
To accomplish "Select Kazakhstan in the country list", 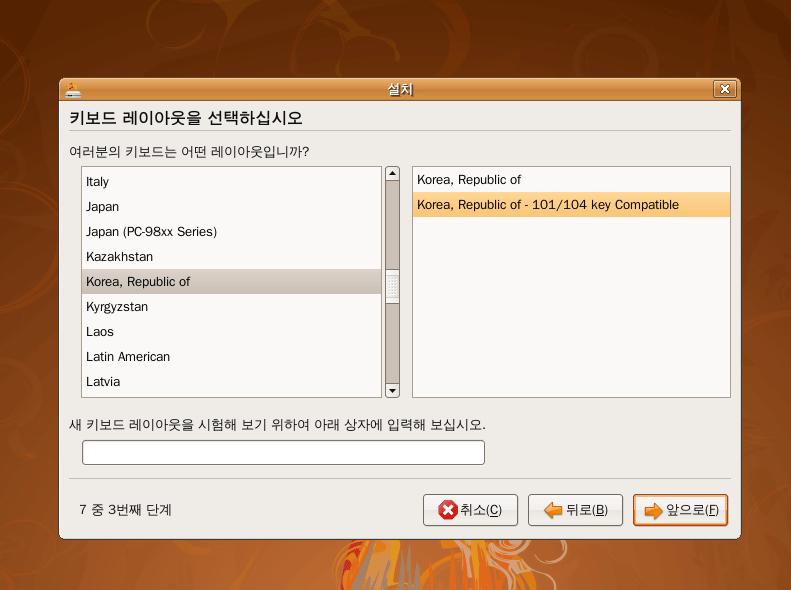I will [x=231, y=257].
